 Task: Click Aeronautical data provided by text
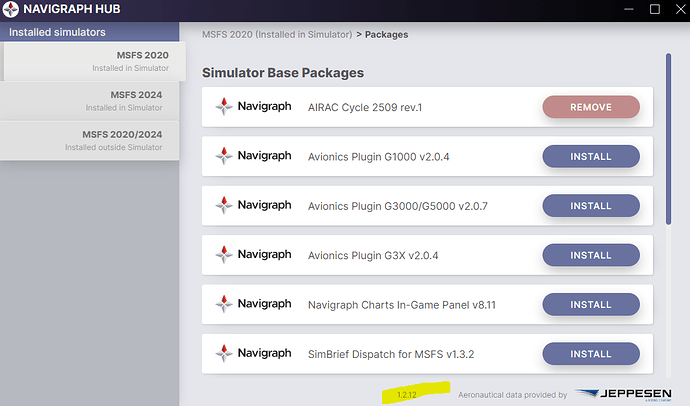[513, 395]
